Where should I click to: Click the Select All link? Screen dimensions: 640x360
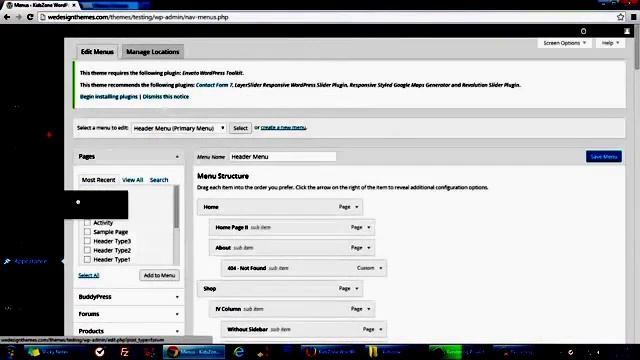tap(89, 276)
